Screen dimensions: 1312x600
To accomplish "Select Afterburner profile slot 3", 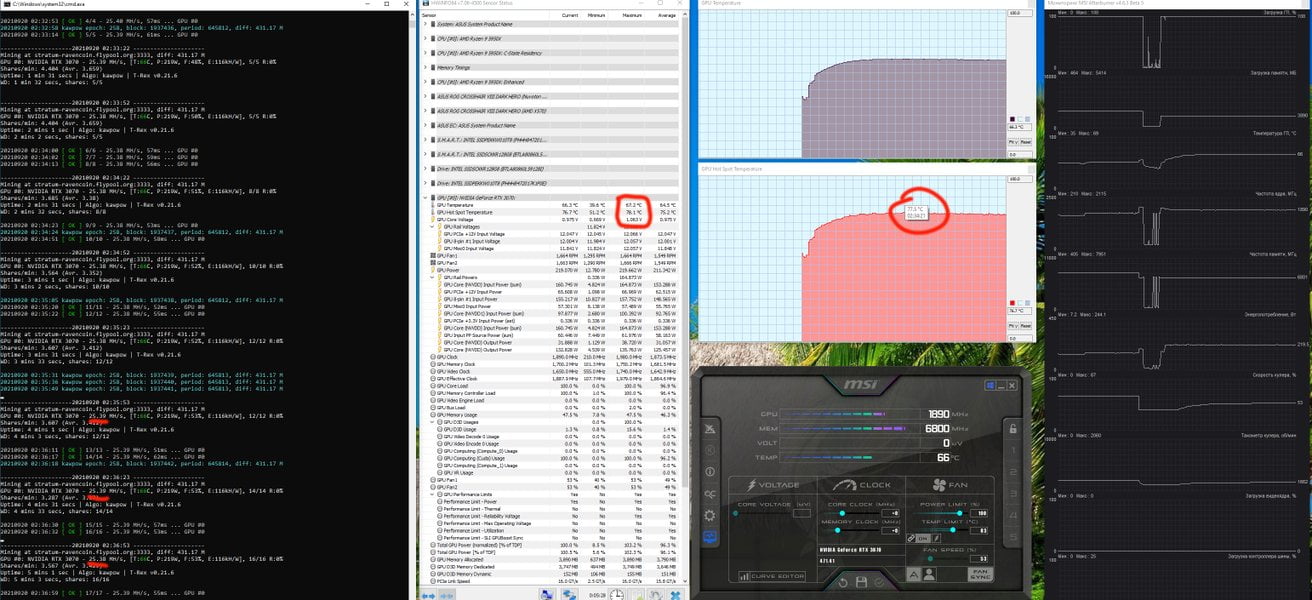I will coord(1013,493).
